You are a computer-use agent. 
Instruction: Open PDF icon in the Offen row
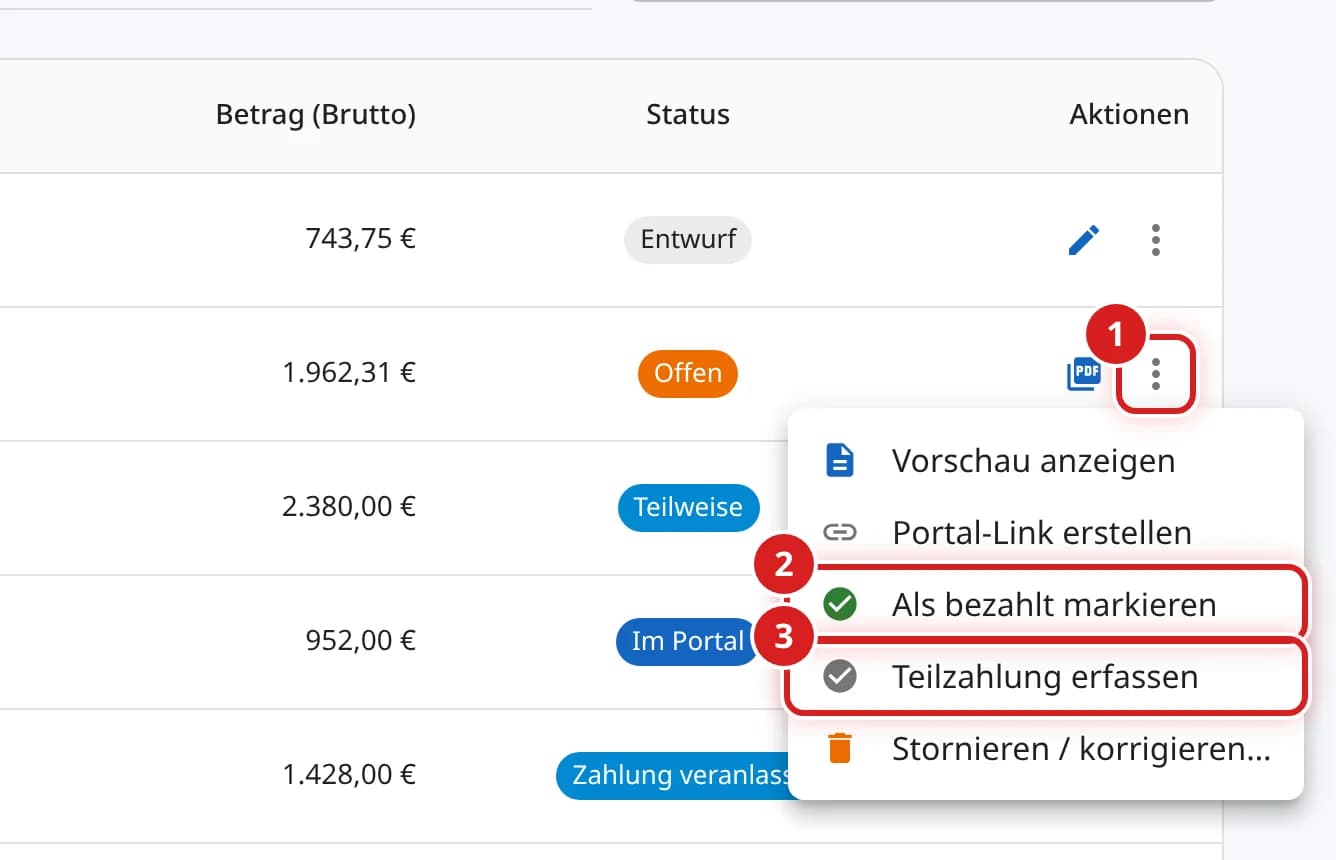click(x=1084, y=374)
